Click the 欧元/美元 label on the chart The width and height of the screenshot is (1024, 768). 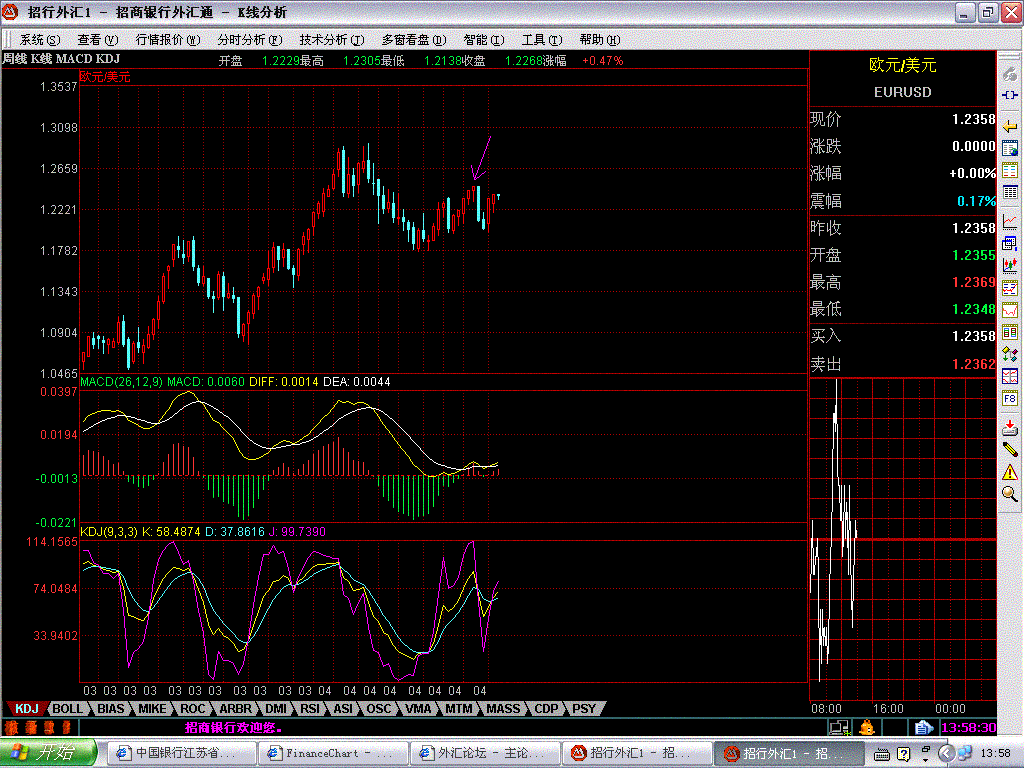click(x=105, y=76)
